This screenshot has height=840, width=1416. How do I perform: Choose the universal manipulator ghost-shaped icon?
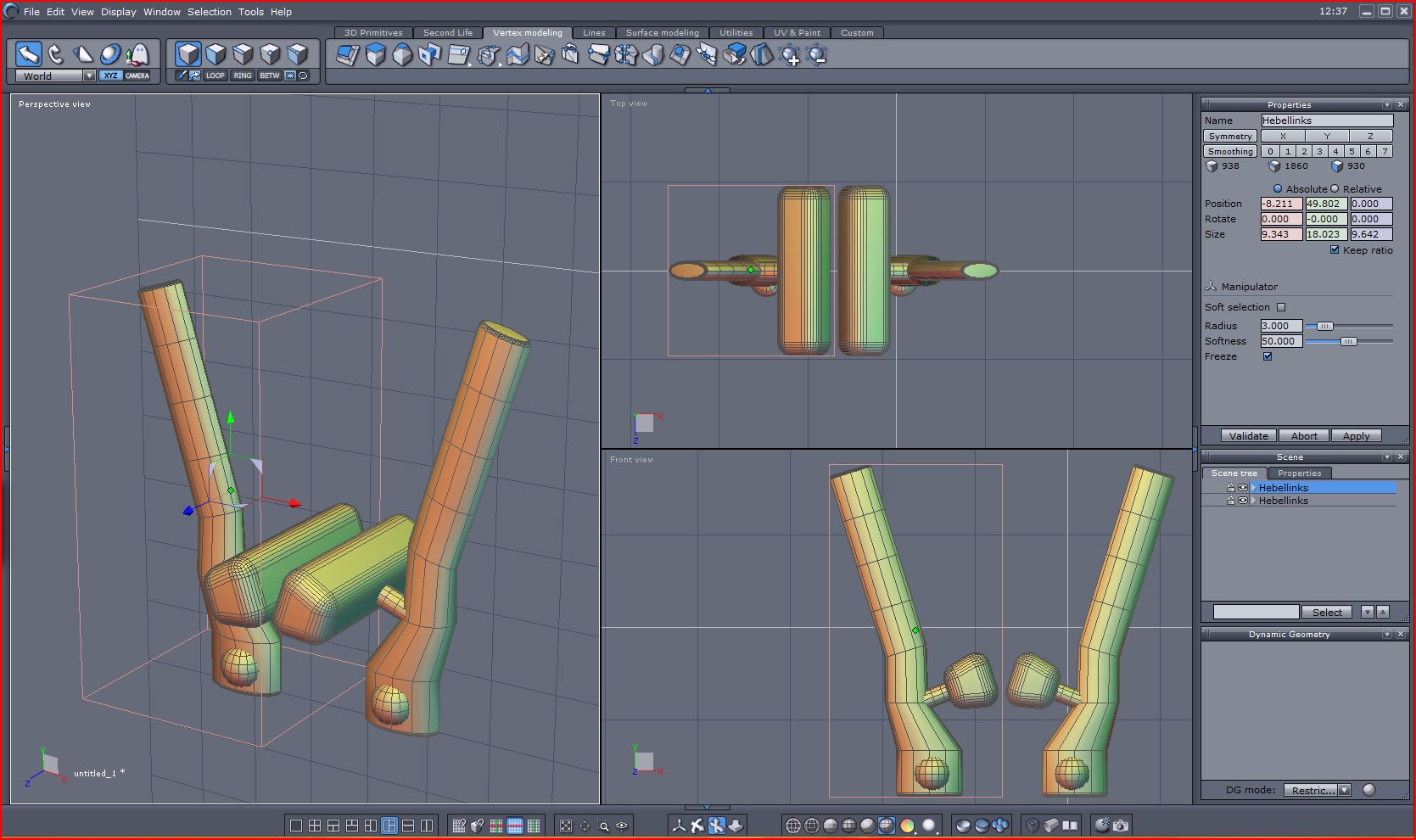coord(137,54)
